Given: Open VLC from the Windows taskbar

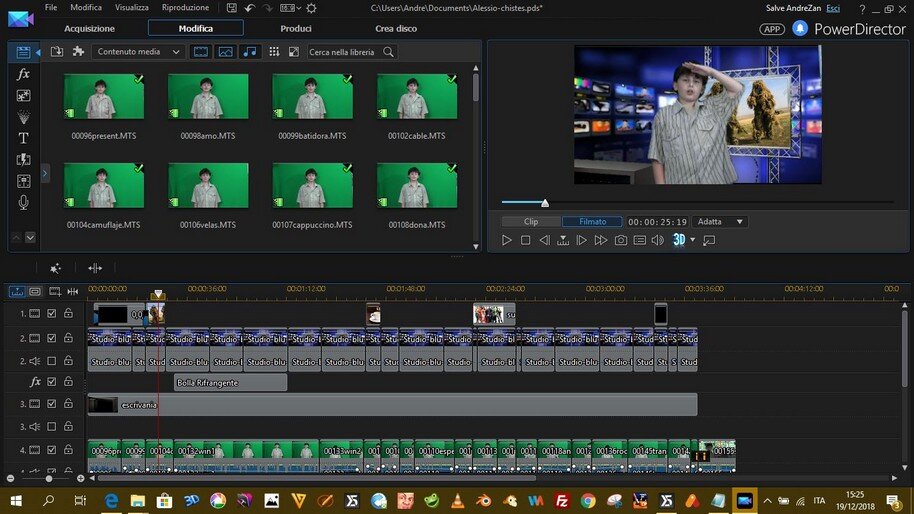Looking at the screenshot, I should pos(458,501).
